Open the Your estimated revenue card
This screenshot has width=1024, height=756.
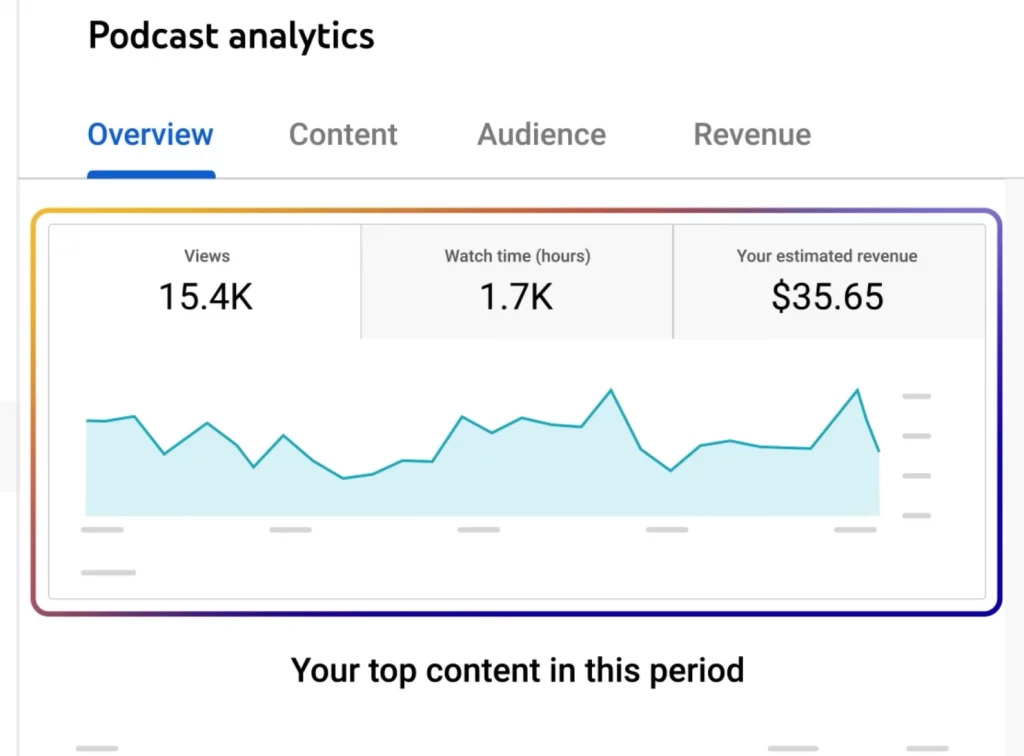[827, 280]
